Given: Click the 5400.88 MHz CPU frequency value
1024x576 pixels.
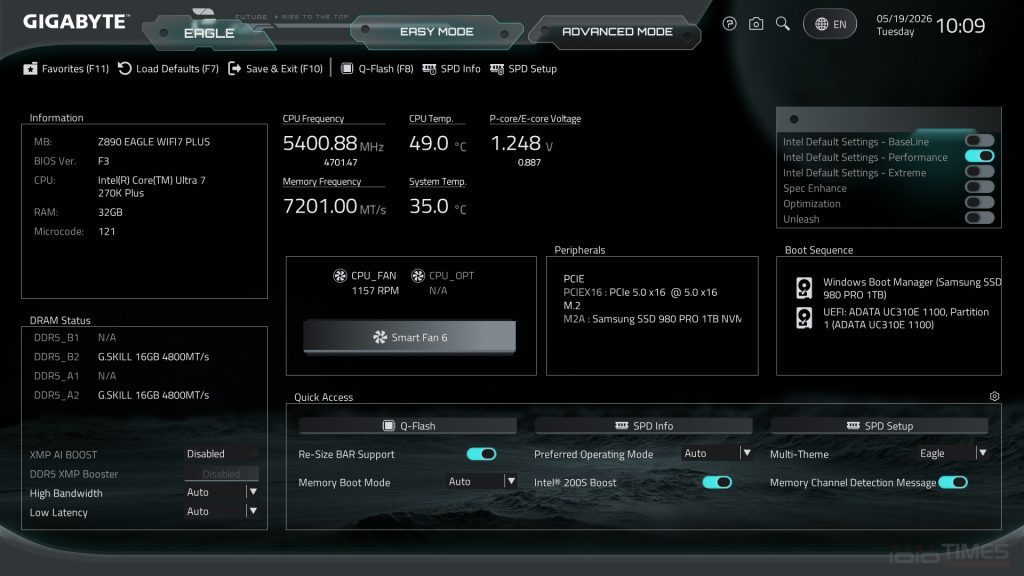Looking at the screenshot, I should point(333,143).
